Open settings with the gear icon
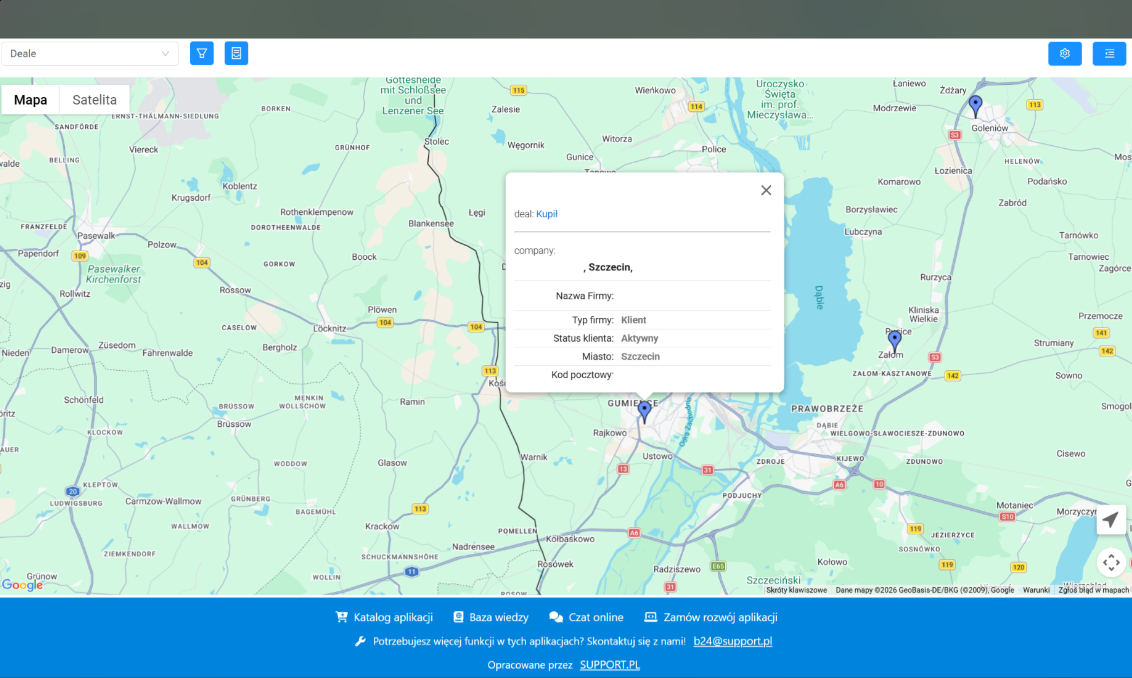 click(1064, 53)
